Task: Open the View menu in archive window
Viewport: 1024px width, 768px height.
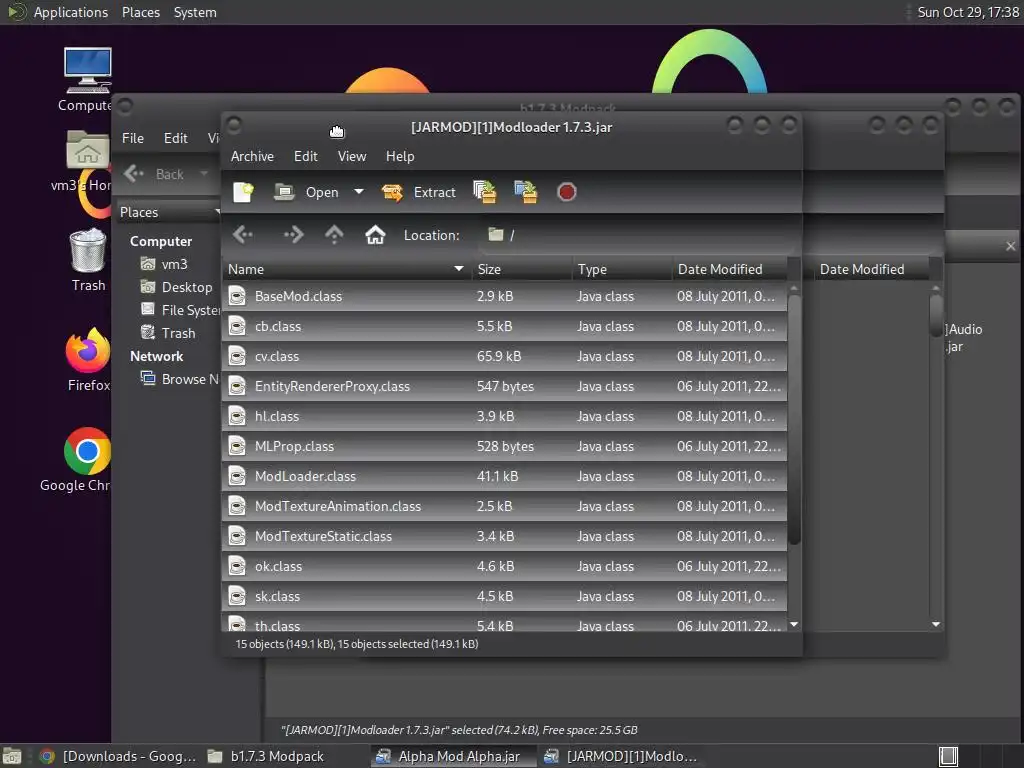Action: tap(352, 156)
